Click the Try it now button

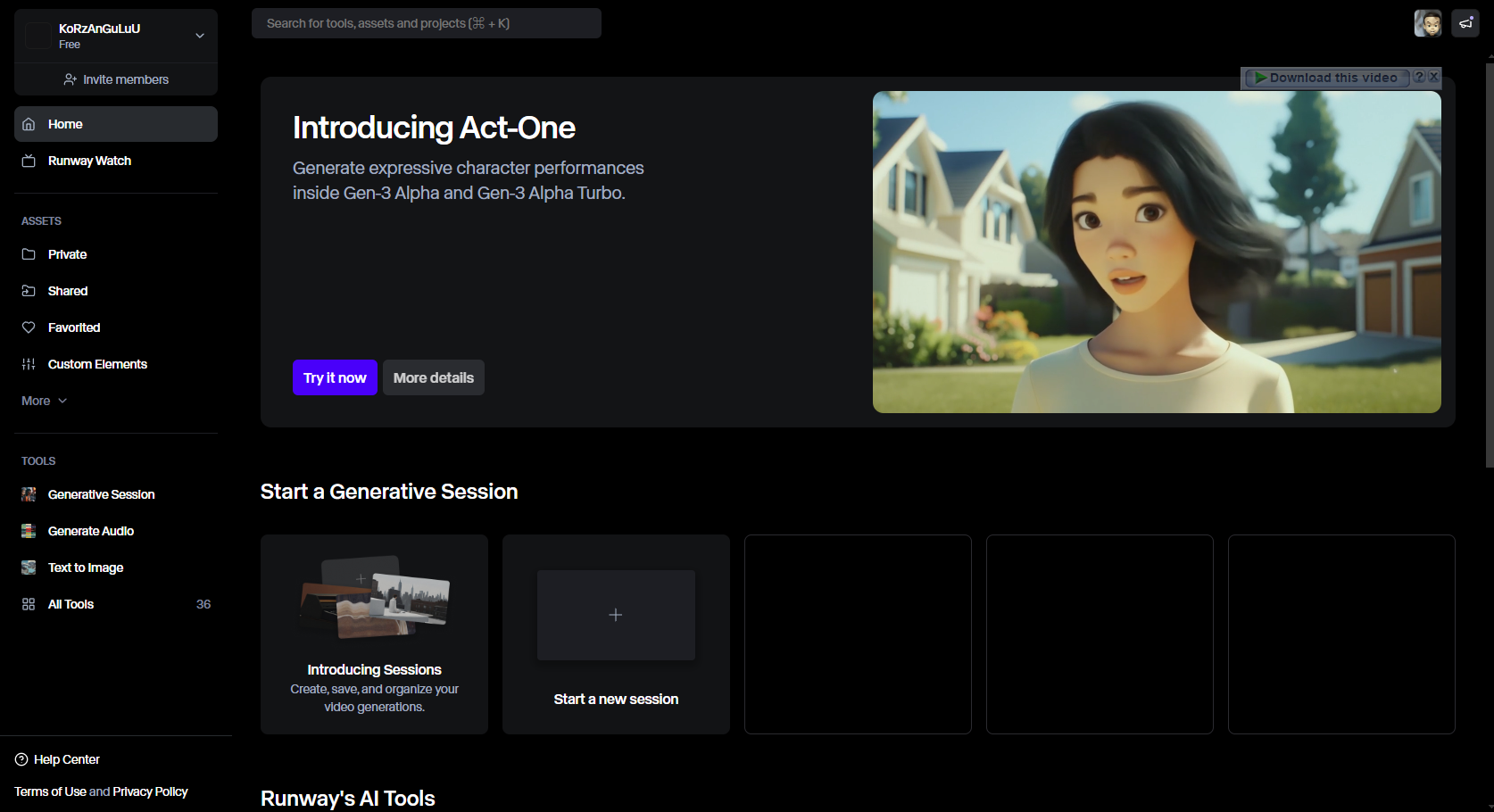[335, 377]
